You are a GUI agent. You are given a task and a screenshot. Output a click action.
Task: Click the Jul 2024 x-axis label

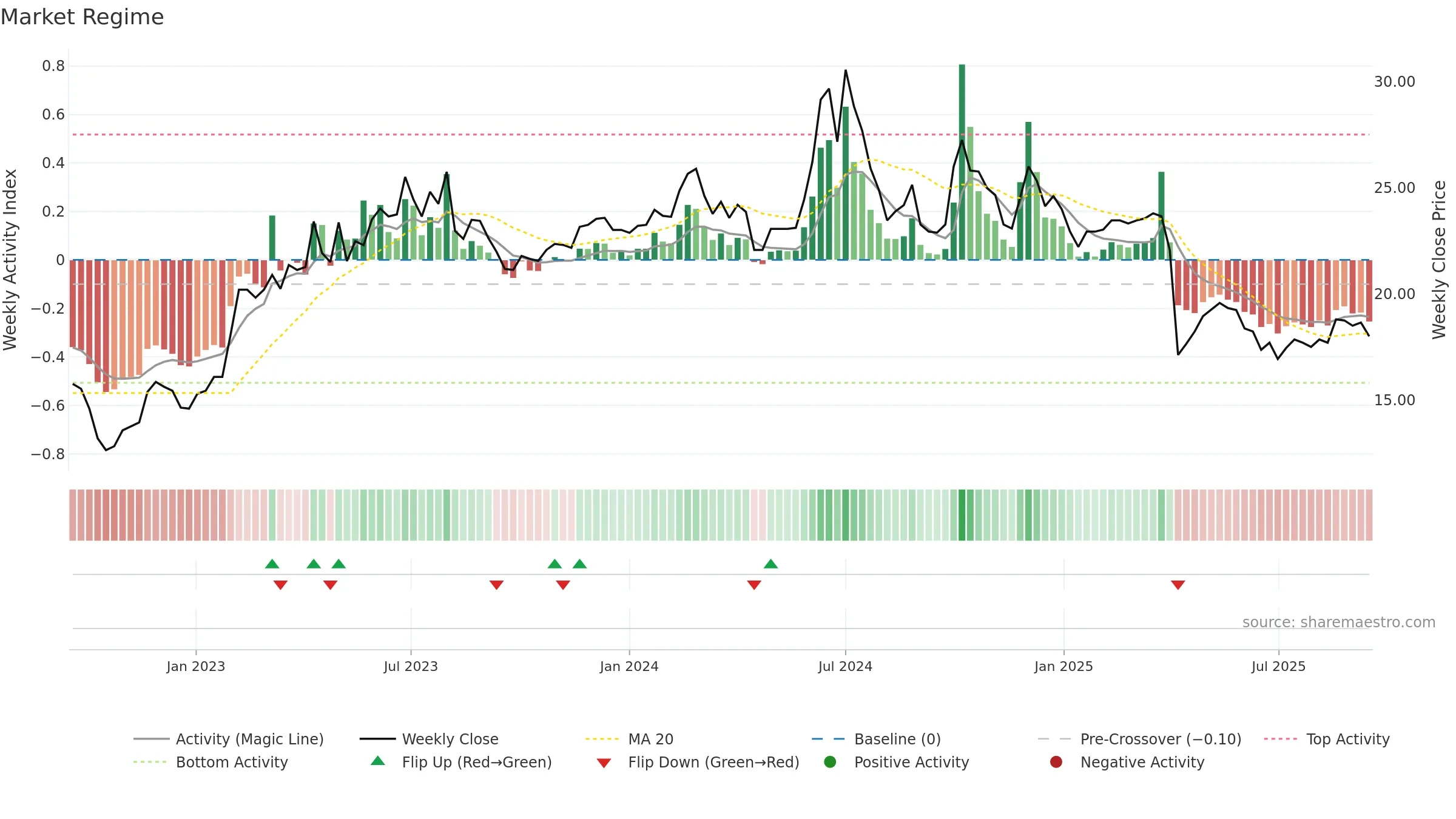[845, 666]
